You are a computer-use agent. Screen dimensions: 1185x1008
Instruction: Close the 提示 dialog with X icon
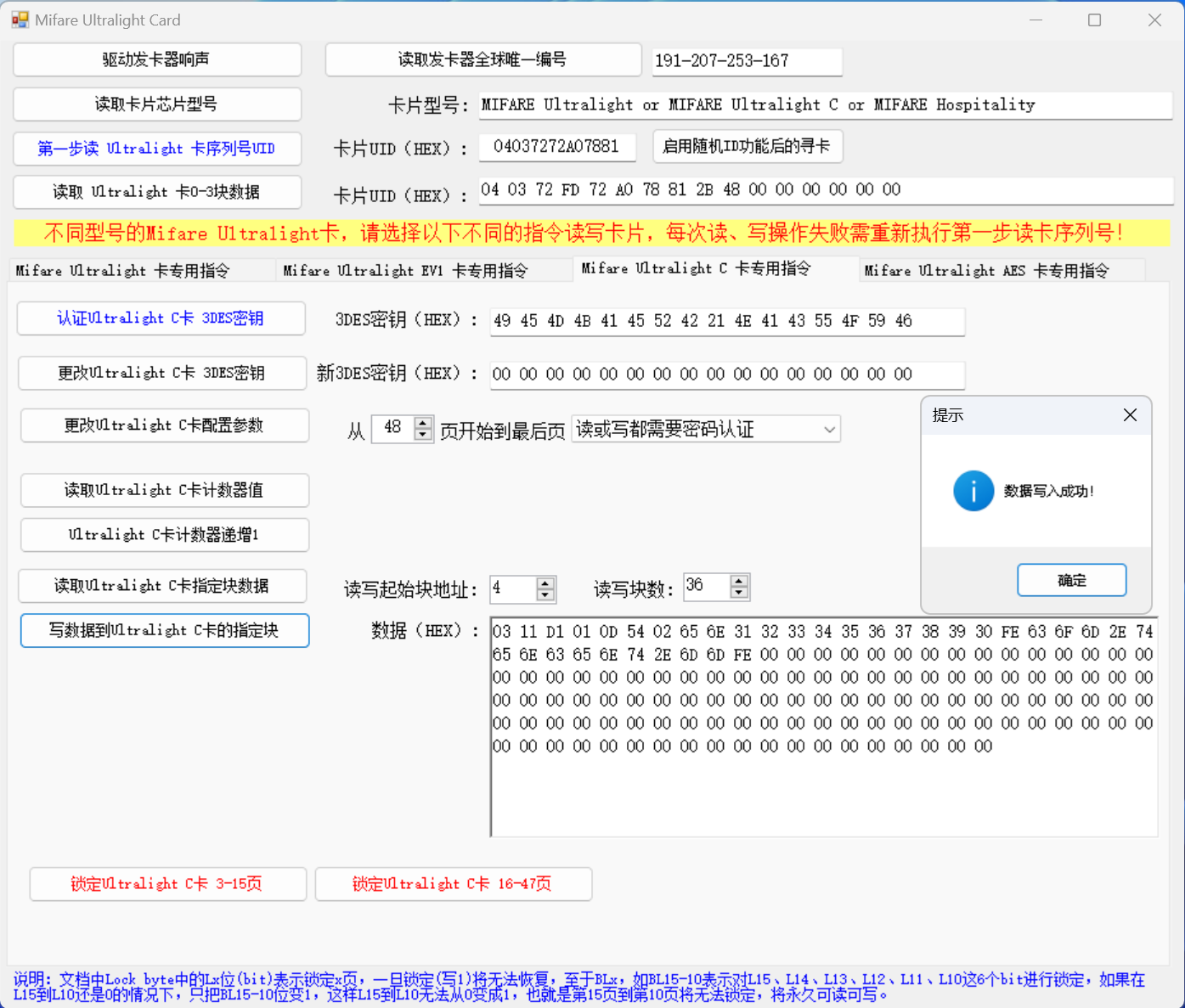coord(1130,415)
